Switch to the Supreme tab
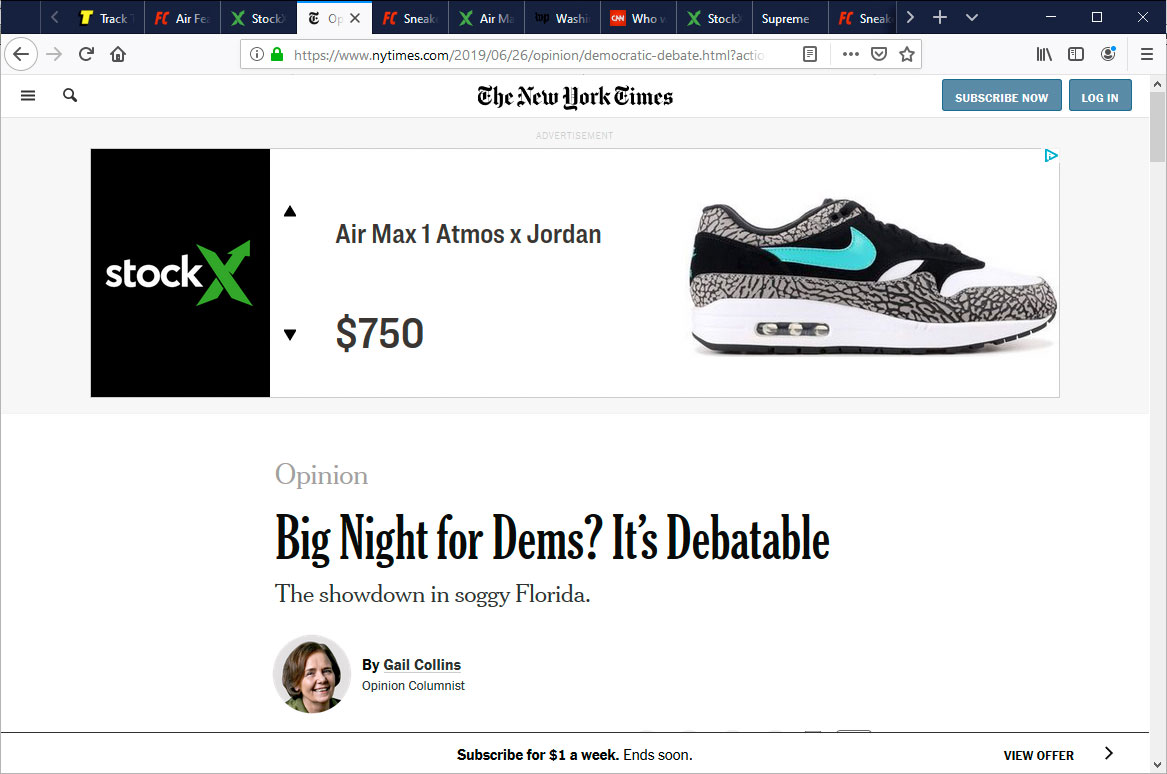This screenshot has width=1167, height=774. (x=789, y=17)
